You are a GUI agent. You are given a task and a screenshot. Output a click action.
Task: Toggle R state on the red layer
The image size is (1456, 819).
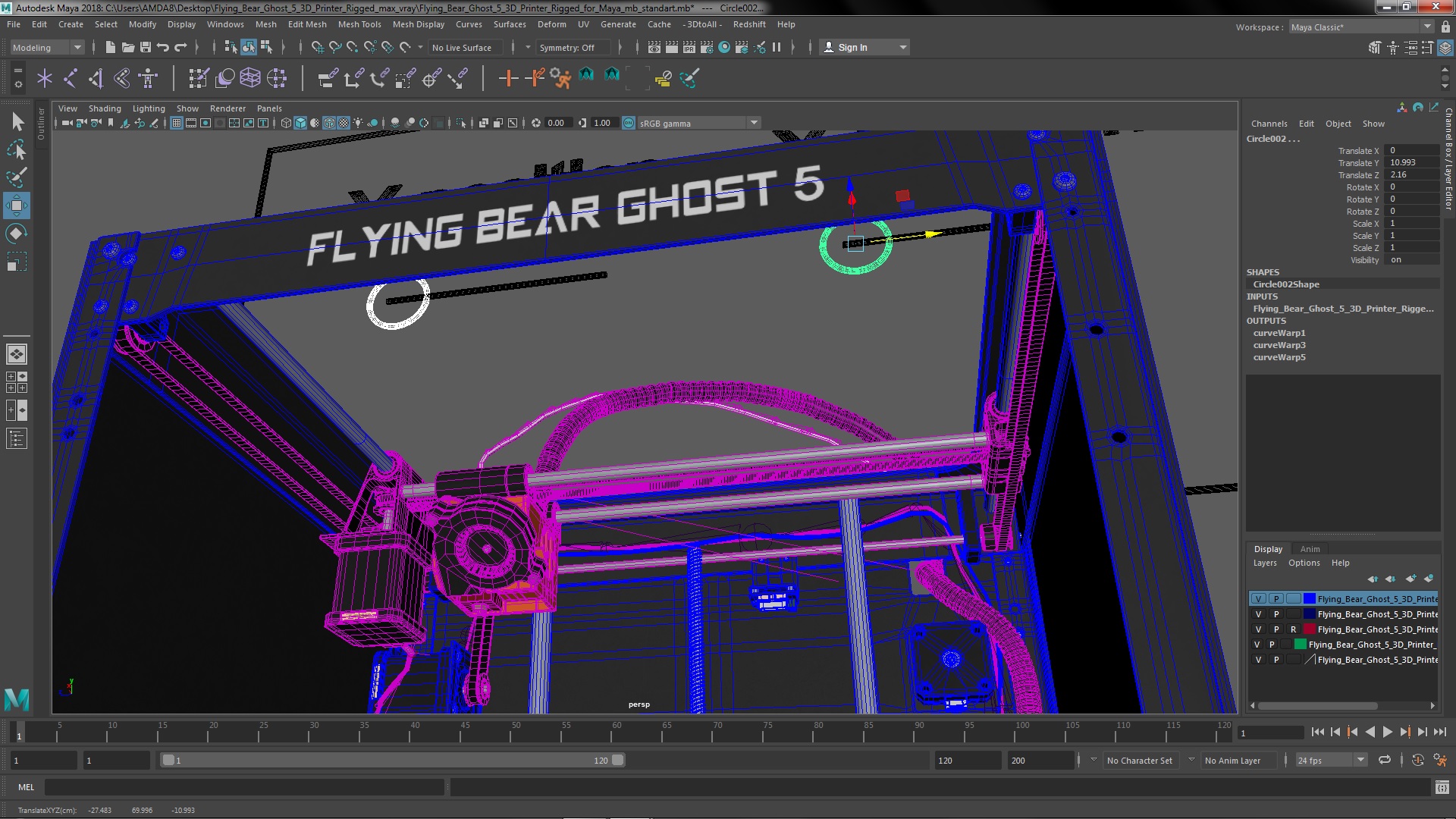1293,629
